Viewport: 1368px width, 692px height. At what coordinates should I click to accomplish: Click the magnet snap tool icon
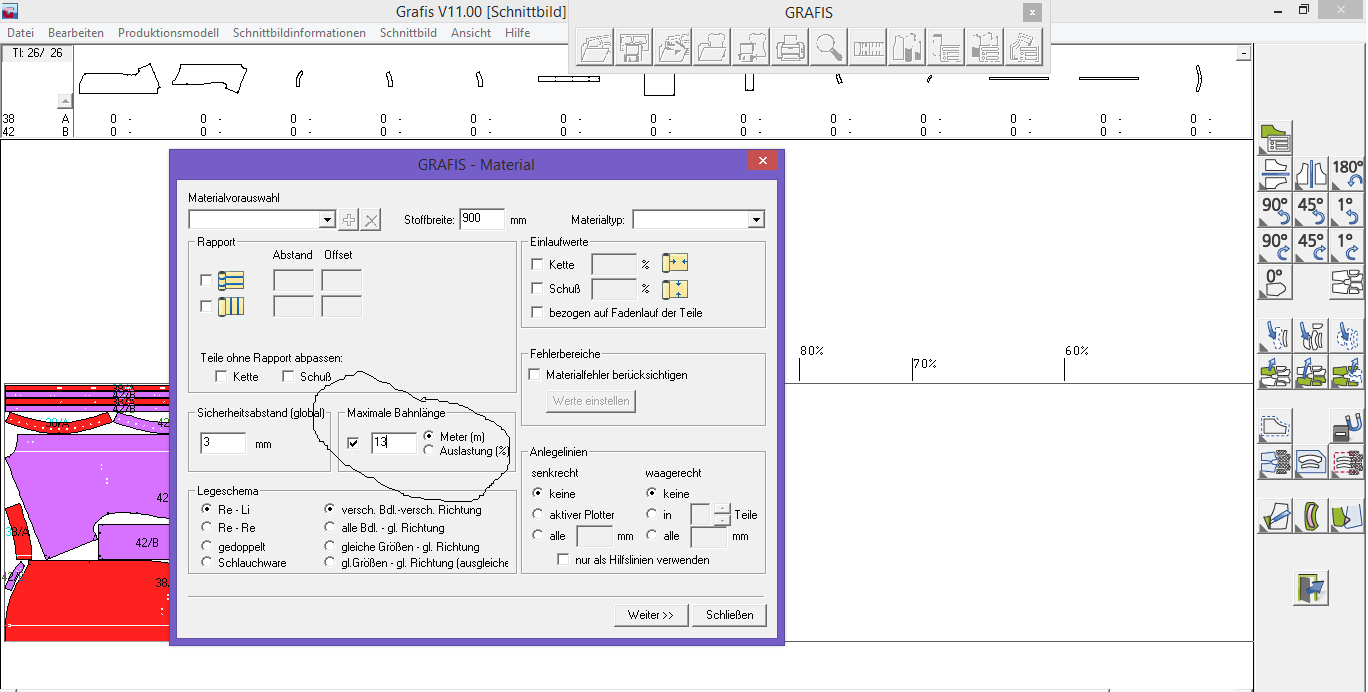pos(1347,428)
